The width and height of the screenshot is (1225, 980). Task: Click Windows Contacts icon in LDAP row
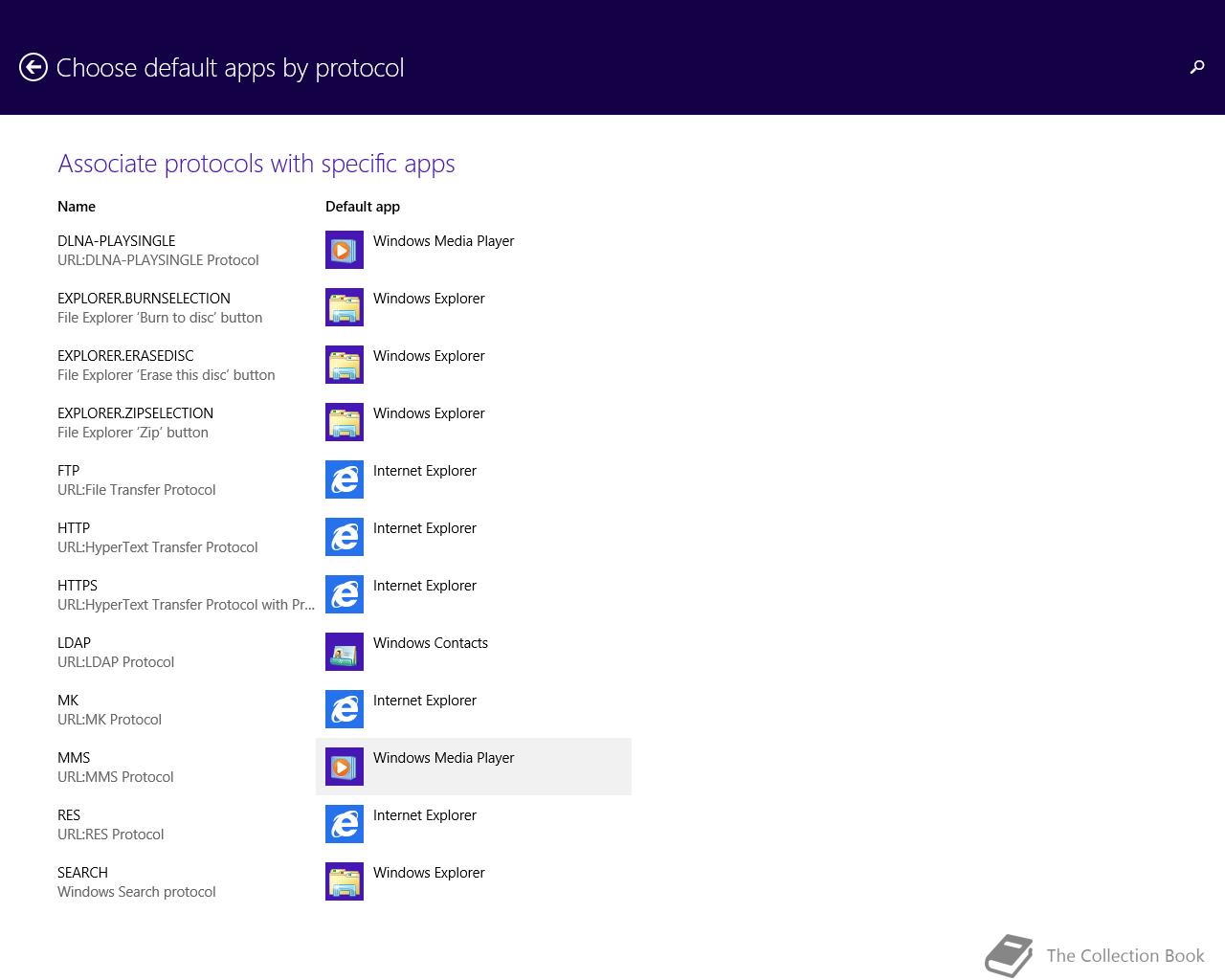[345, 652]
